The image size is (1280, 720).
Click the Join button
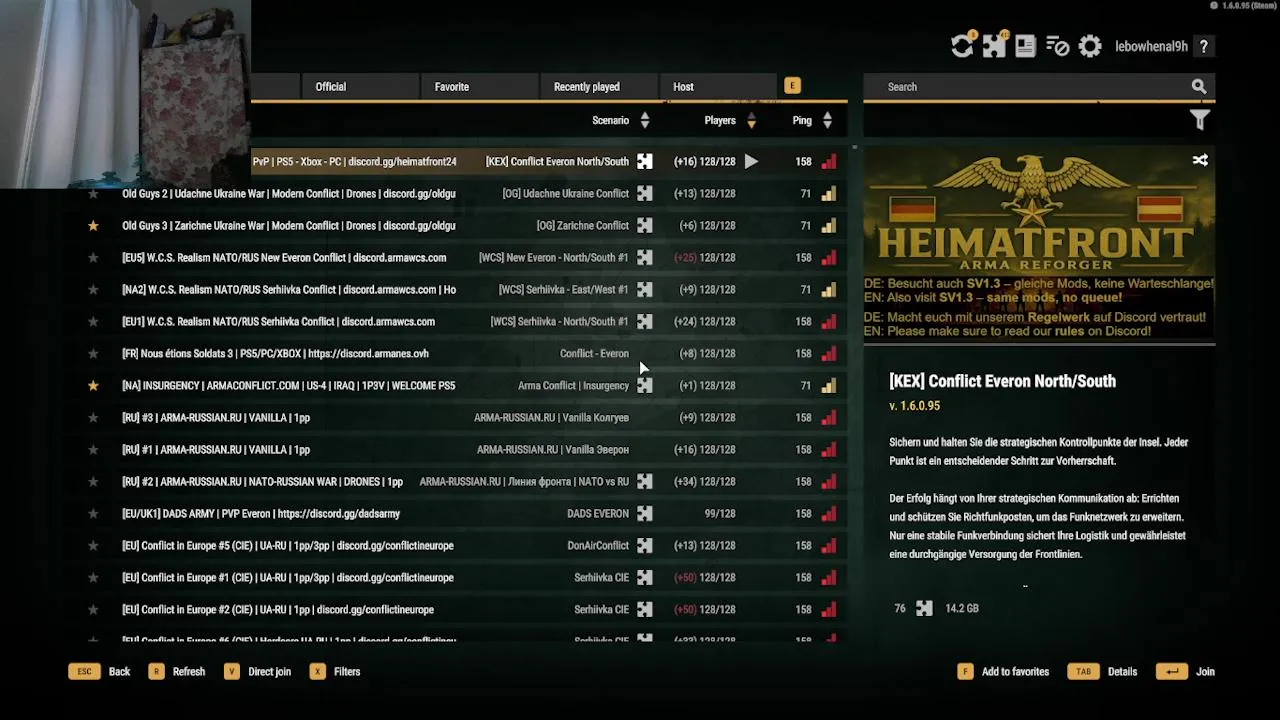coord(1186,672)
